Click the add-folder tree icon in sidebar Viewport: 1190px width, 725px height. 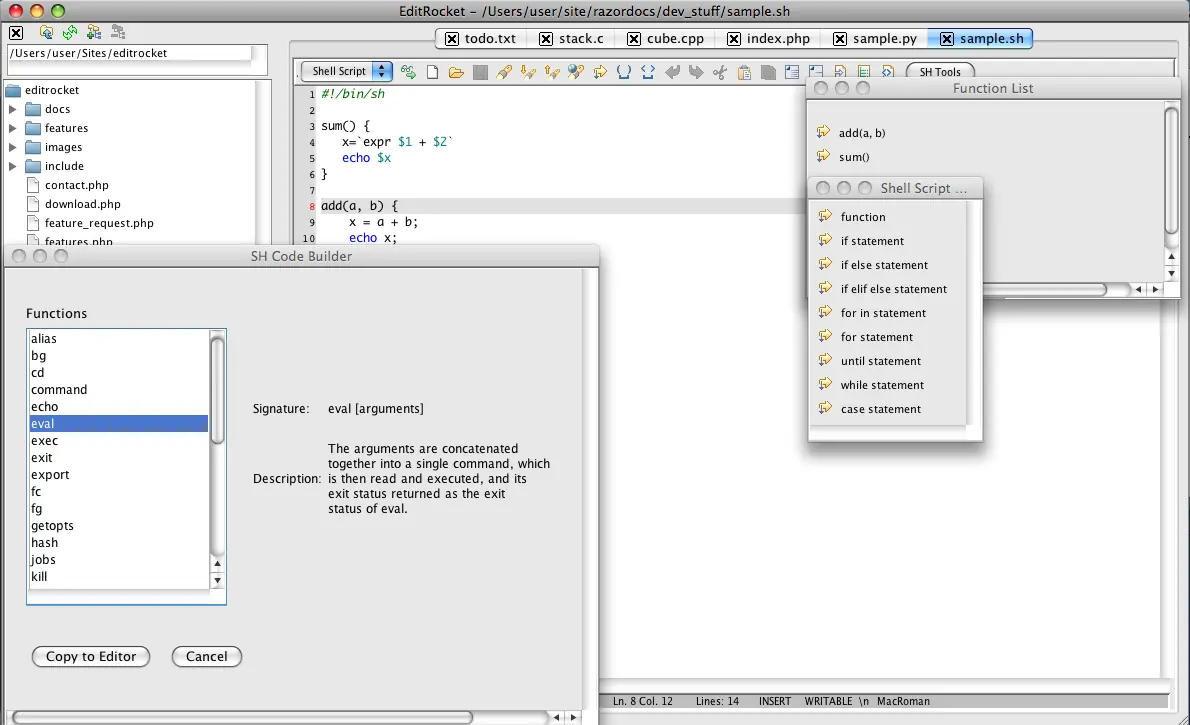tap(94, 33)
